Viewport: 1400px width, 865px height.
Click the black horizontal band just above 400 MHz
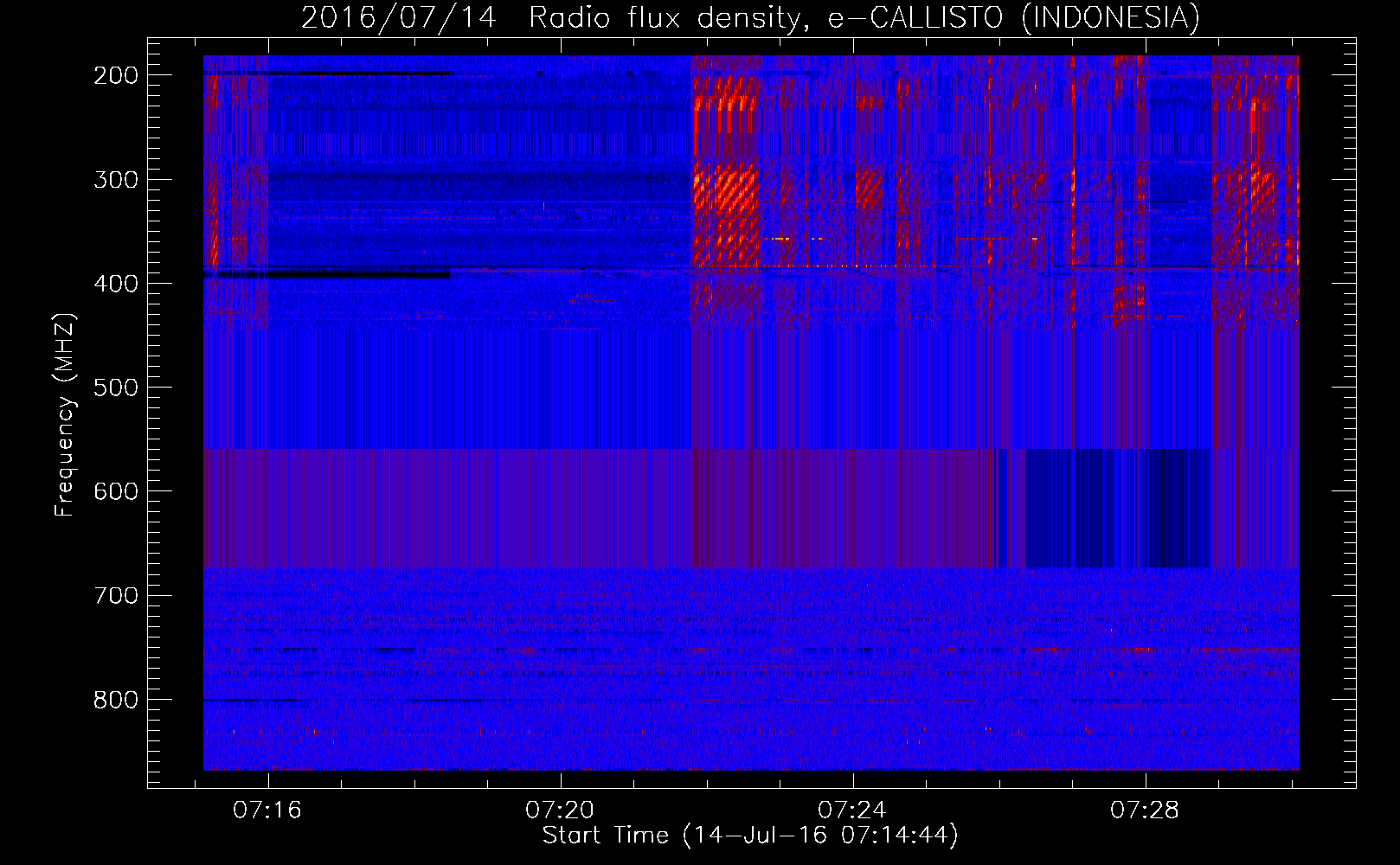click(328, 275)
